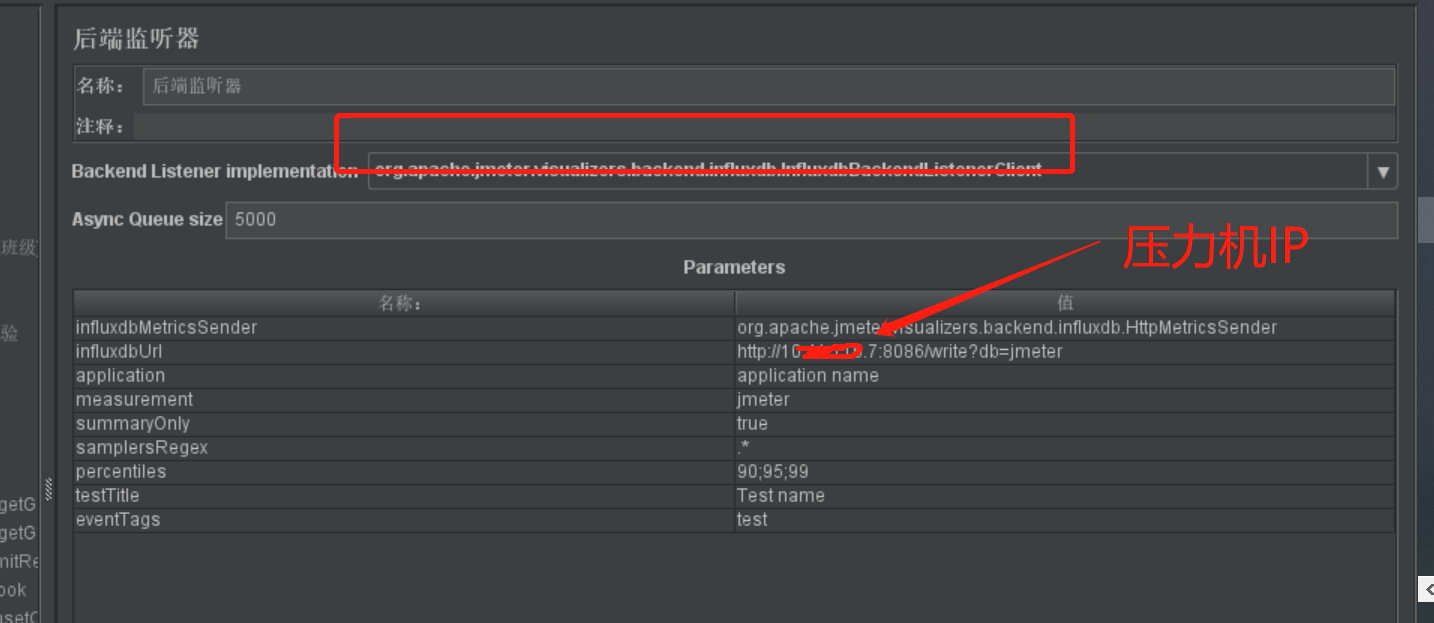
Task: Click the influxdbUrl value with 8086 port
Action: [1065, 352]
